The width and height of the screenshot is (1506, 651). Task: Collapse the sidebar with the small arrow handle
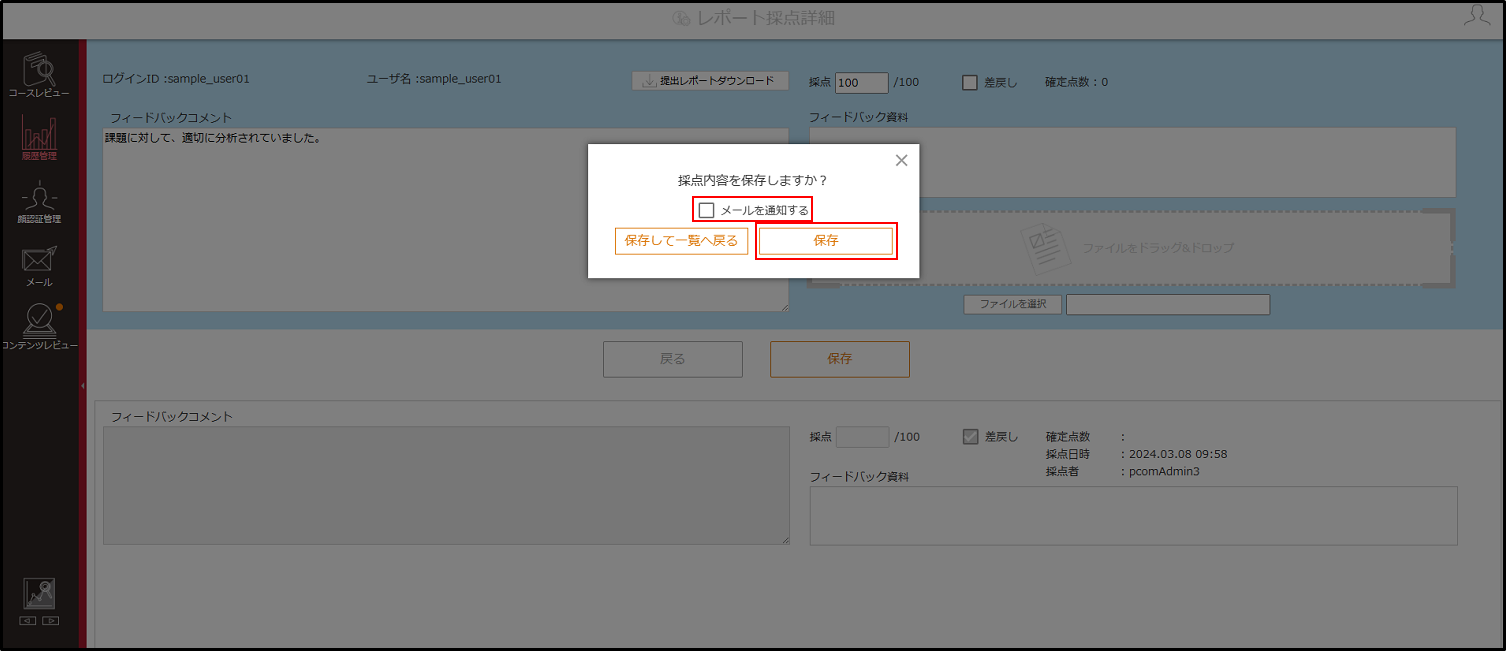[x=83, y=384]
